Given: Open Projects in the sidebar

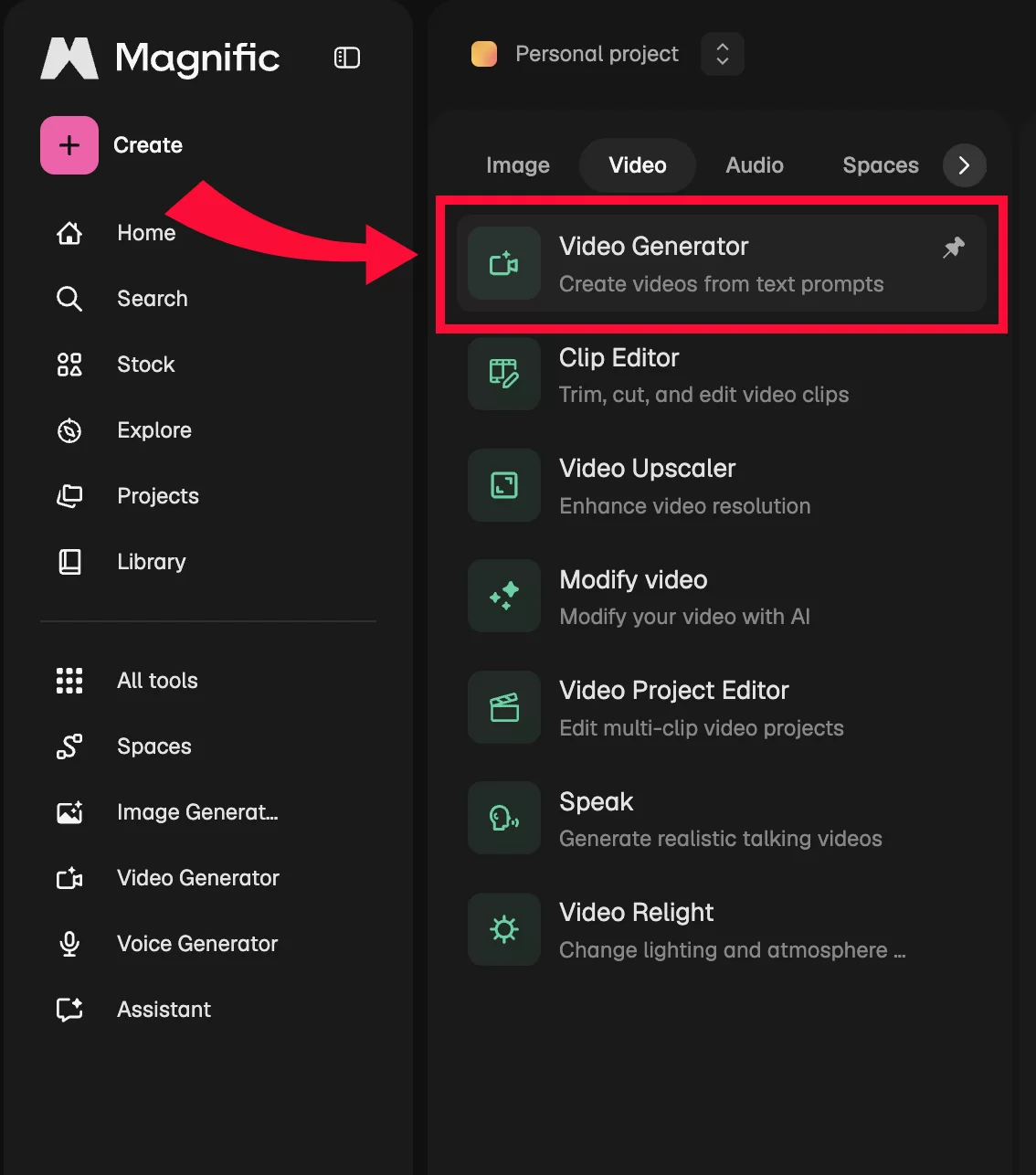Looking at the screenshot, I should pyautogui.click(x=158, y=496).
